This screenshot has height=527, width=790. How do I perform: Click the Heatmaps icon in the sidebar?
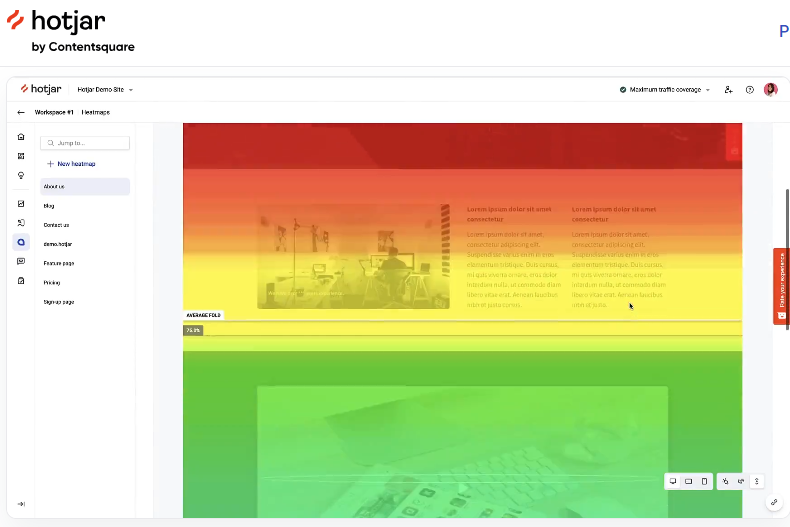pos(21,242)
